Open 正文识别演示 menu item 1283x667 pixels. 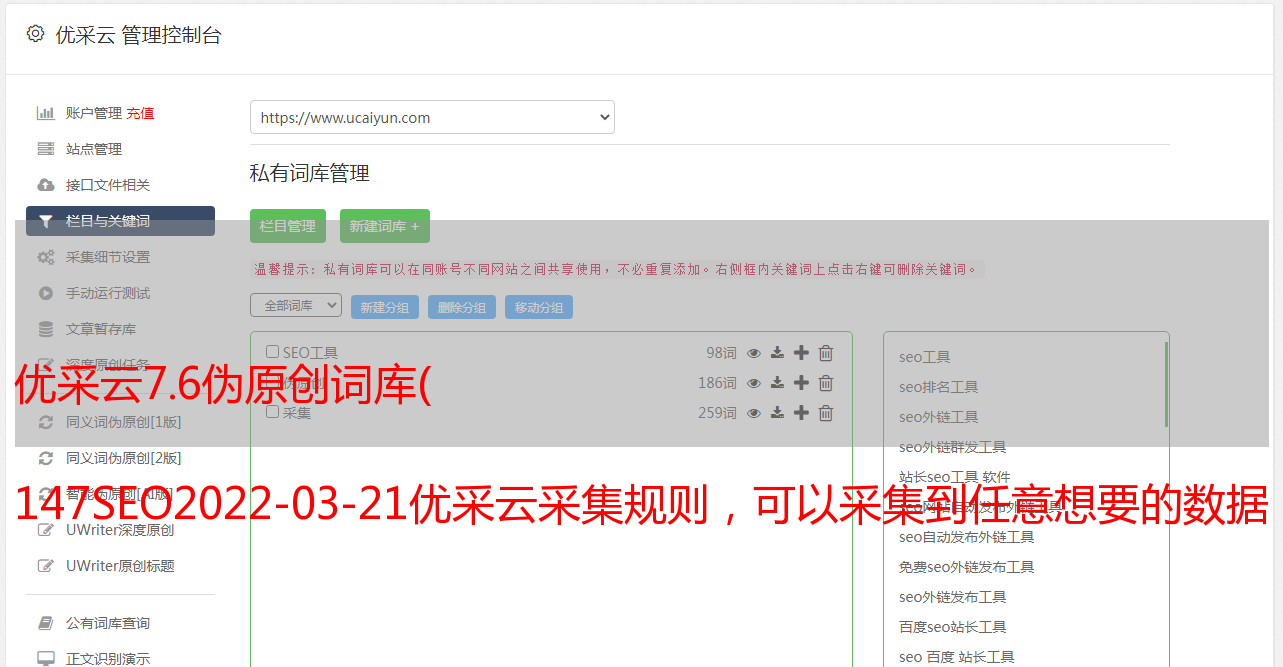pyautogui.click(x=108, y=659)
